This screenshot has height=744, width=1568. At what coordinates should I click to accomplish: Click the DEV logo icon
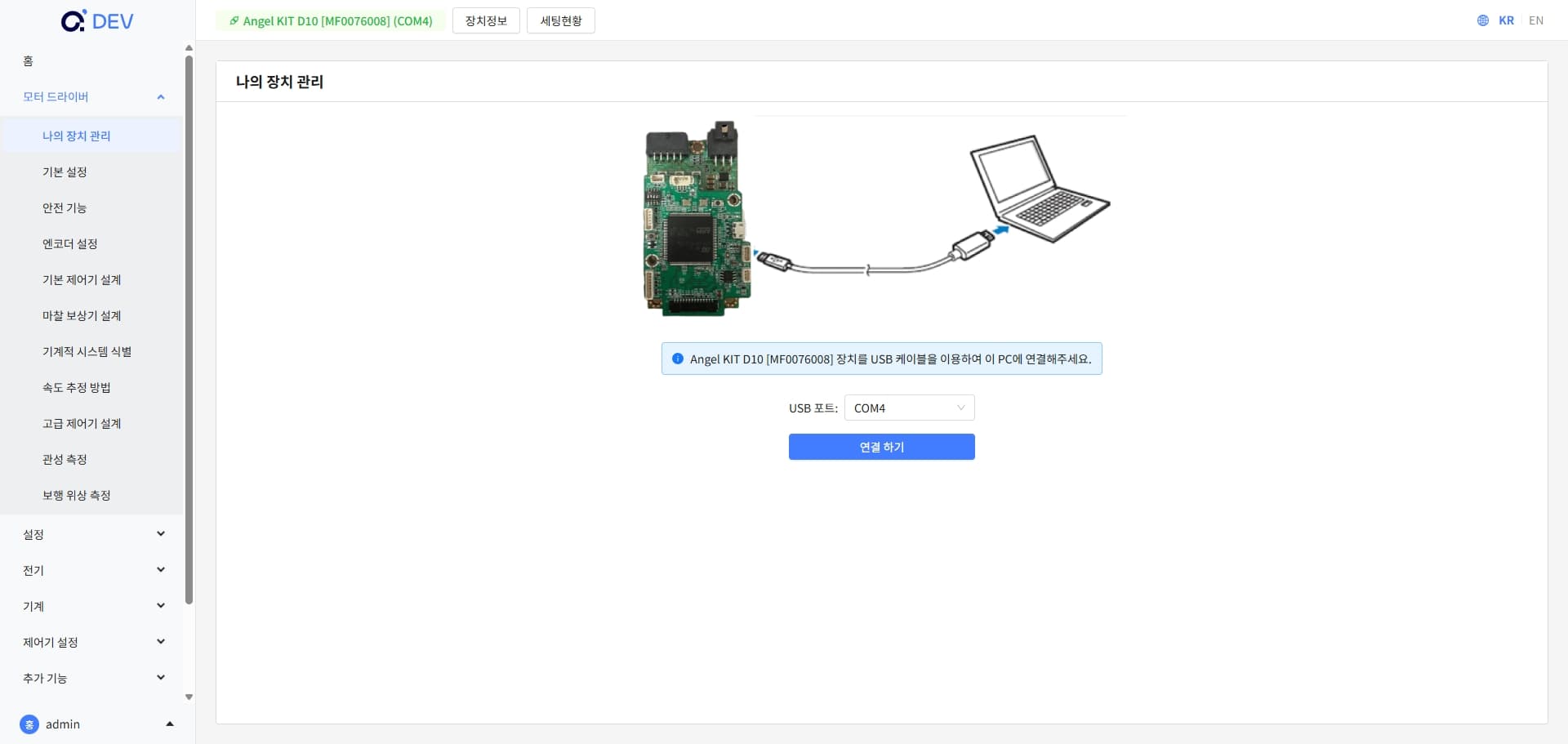73,21
